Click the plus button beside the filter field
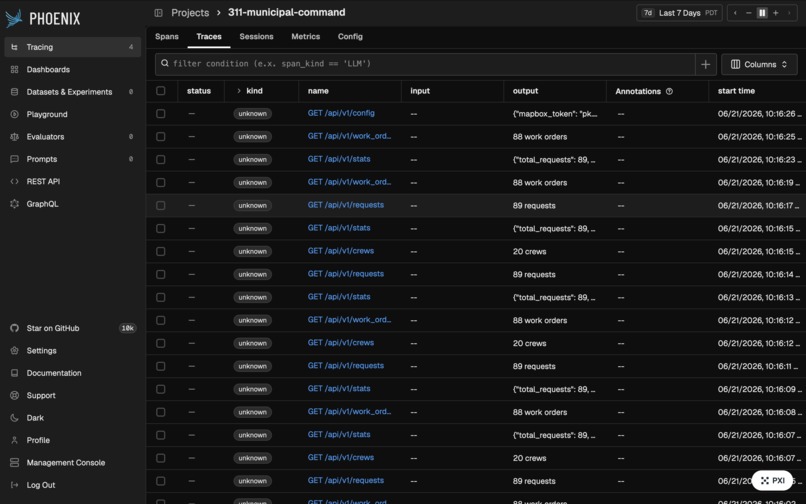This screenshot has height=504, width=806. click(705, 64)
